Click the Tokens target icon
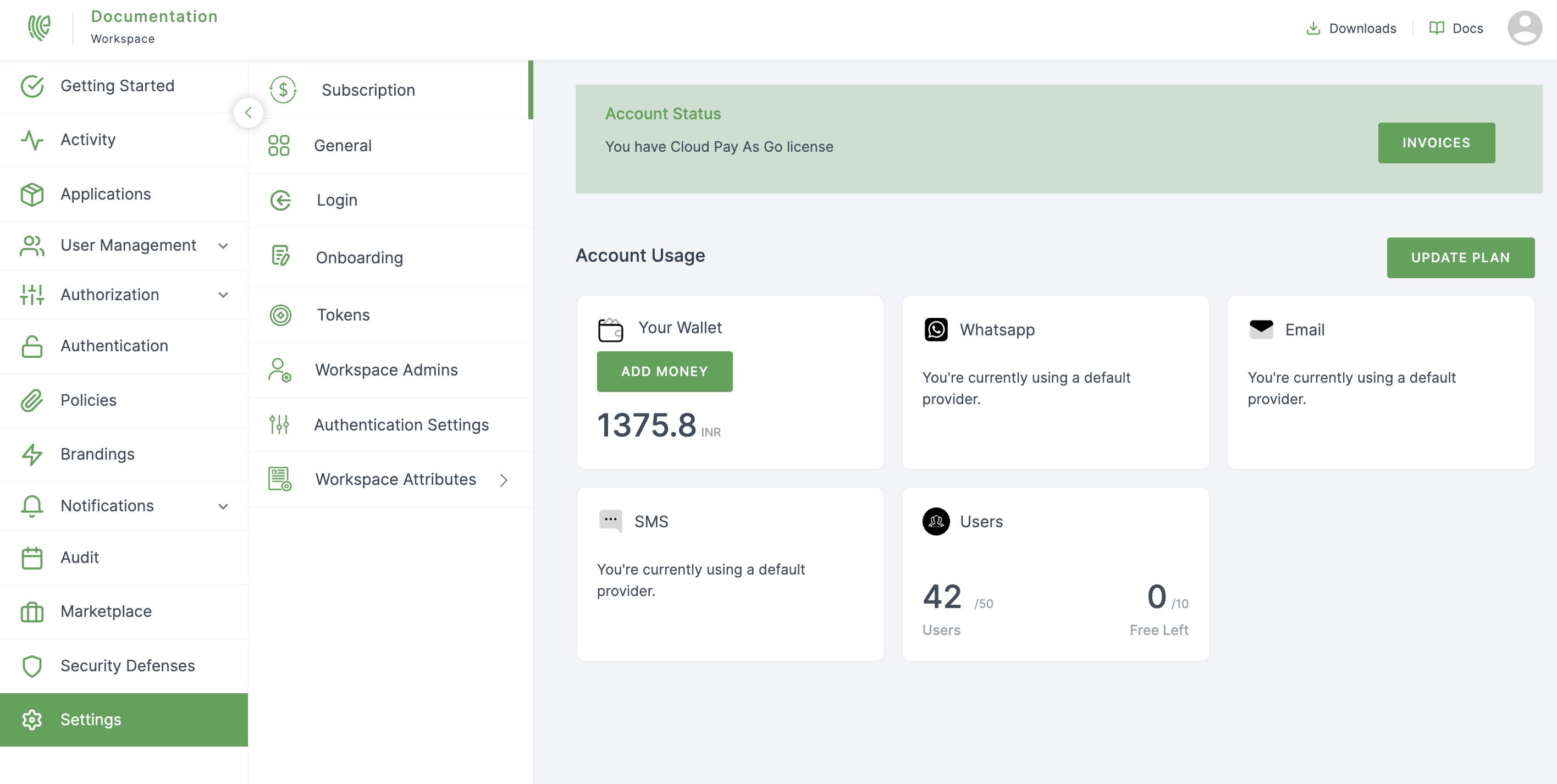 click(280, 316)
